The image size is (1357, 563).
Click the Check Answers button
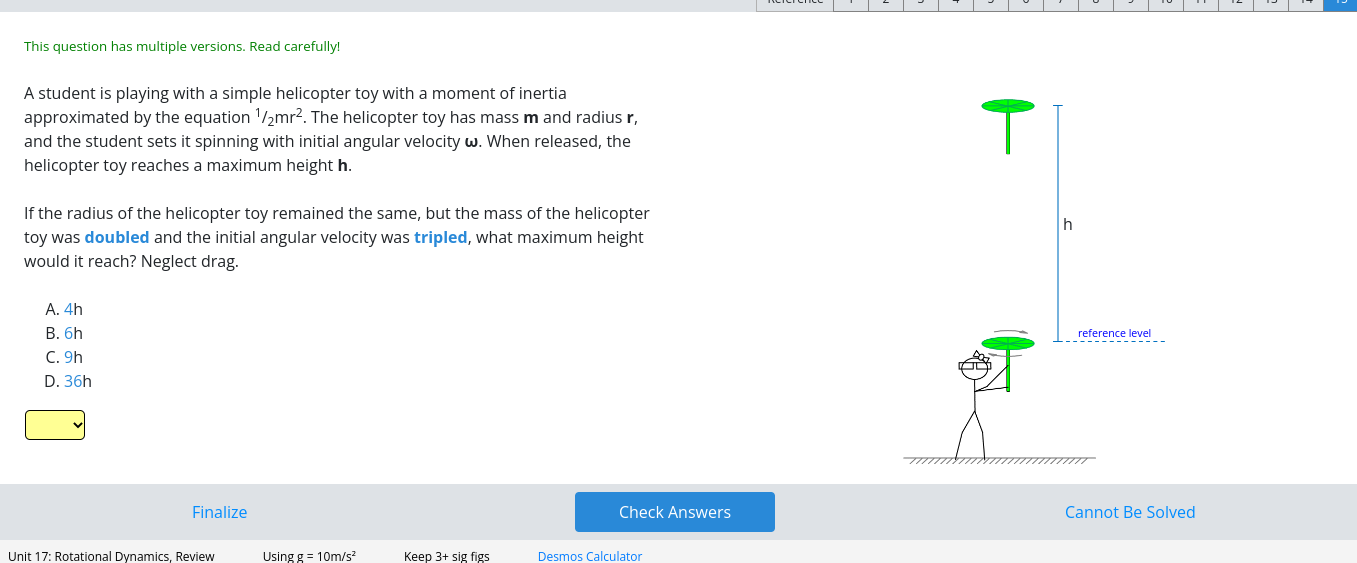pos(675,512)
